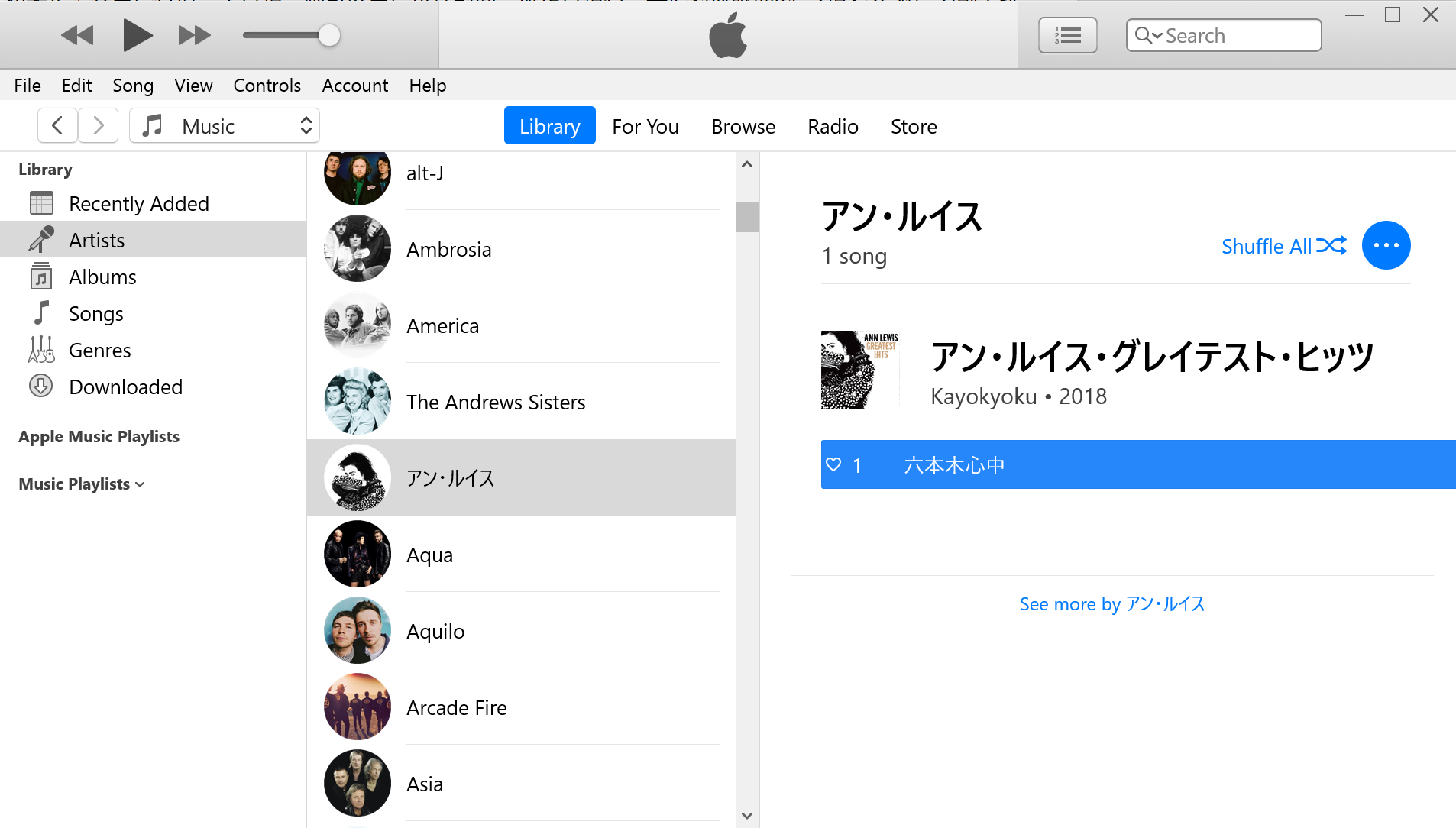Click the artist list scrollbar up arrow

point(747,164)
